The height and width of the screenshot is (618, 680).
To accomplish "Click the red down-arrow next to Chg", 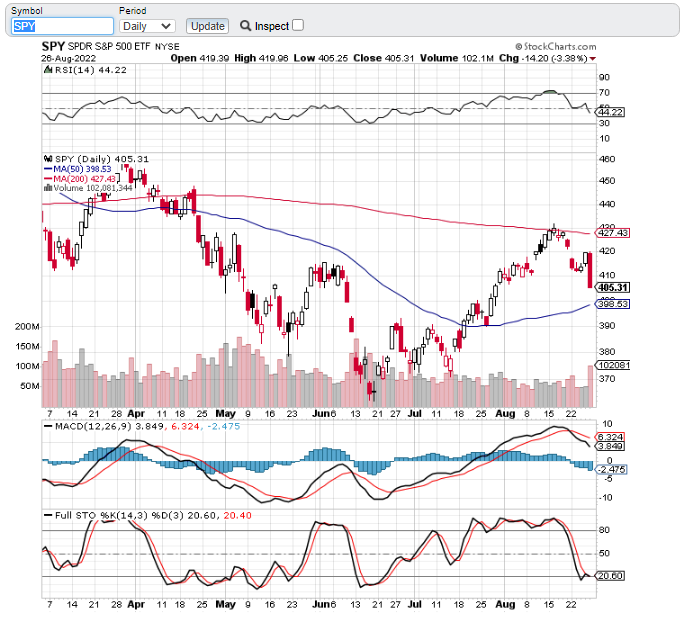I will point(593,59).
